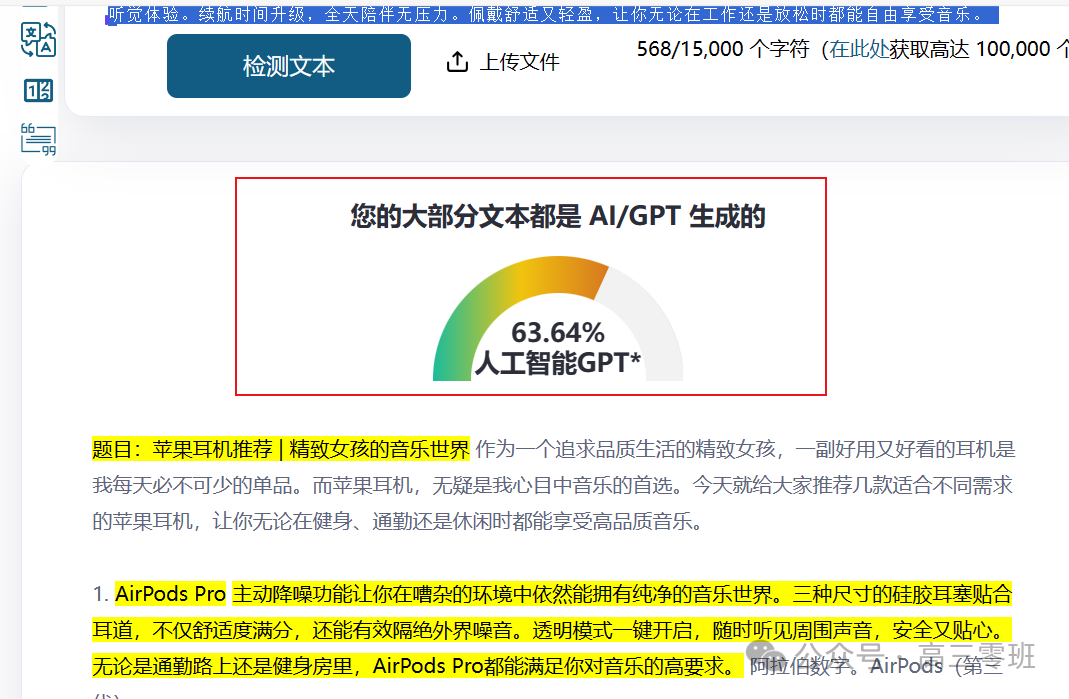This screenshot has width=1069, height=699.
Task: Click the 人工智能GPT* label
Action: click(x=558, y=363)
